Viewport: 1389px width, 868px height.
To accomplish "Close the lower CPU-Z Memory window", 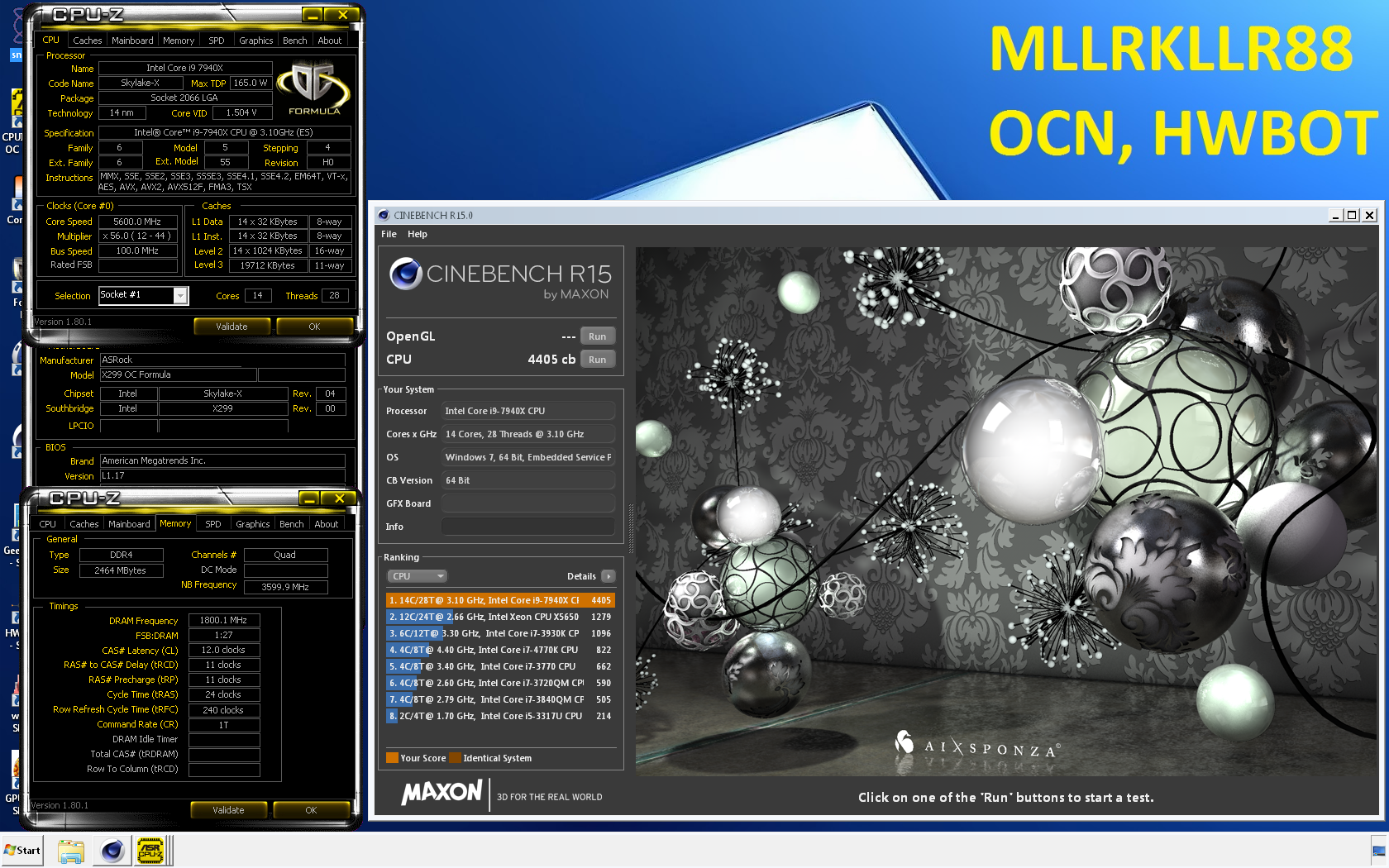I will [338, 498].
